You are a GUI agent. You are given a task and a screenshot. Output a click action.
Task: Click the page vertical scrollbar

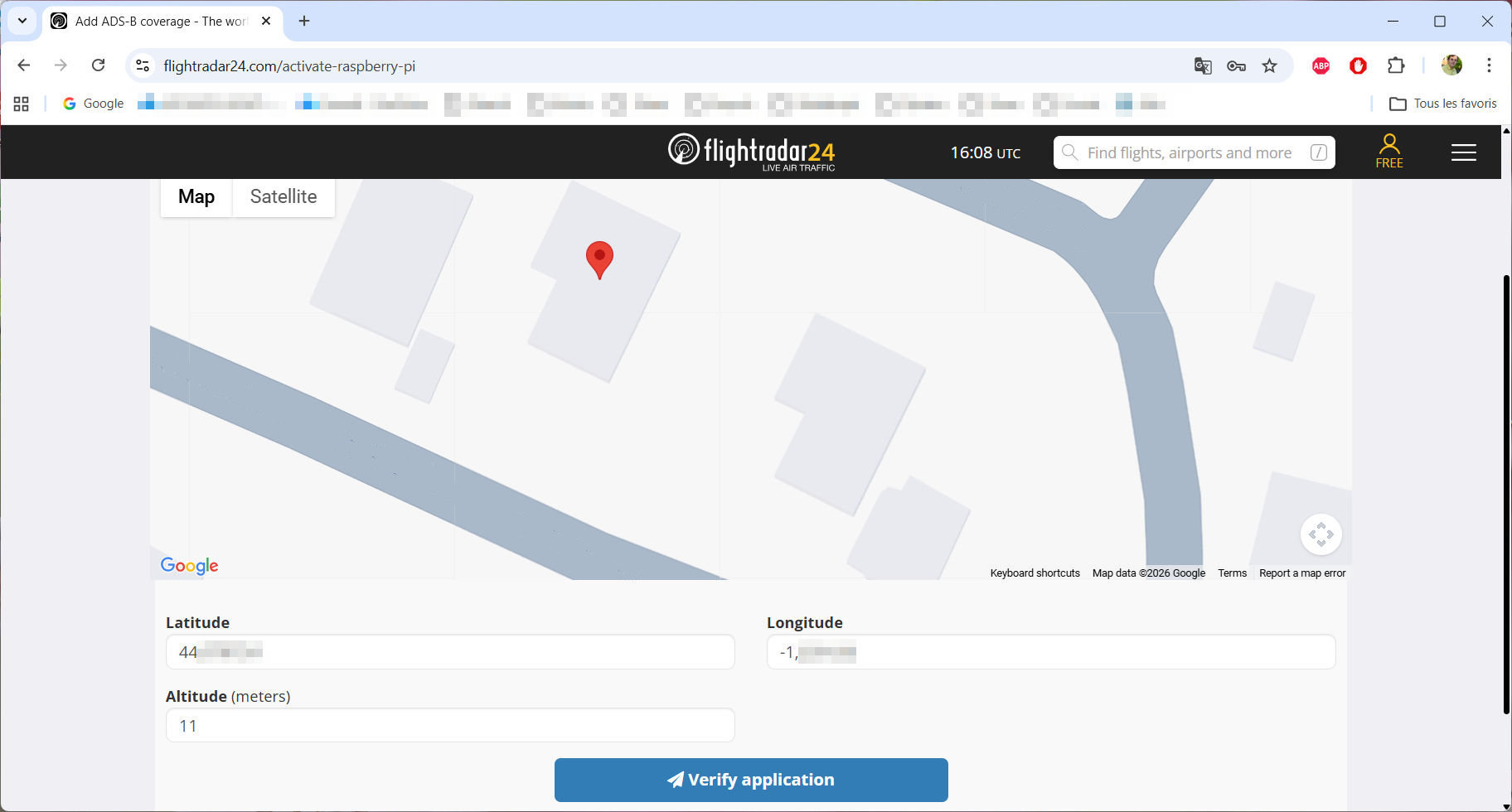click(1506, 494)
